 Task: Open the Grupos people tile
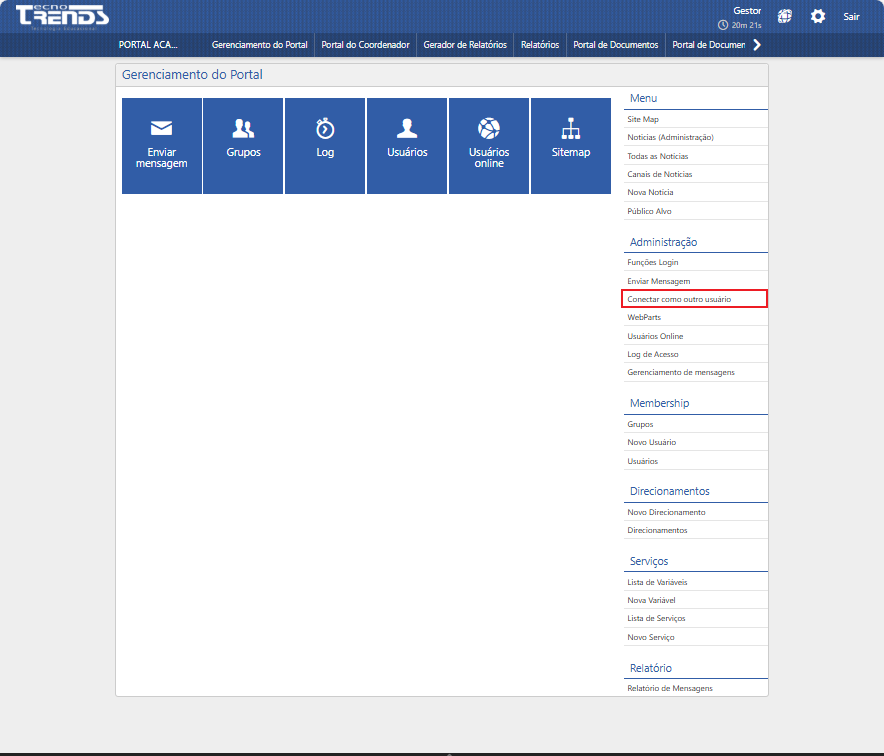(x=243, y=146)
